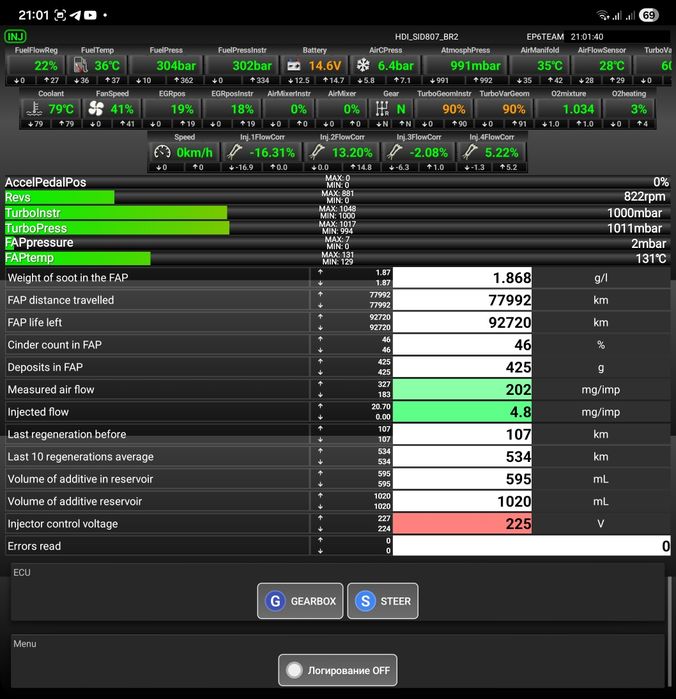Tap the FuelPressInstr 302bar gauge
676x699 pixels.
242,66
